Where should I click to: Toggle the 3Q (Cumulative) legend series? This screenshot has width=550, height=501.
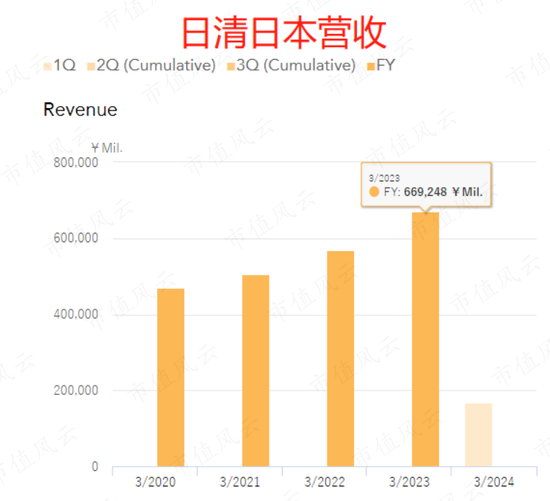coord(291,65)
